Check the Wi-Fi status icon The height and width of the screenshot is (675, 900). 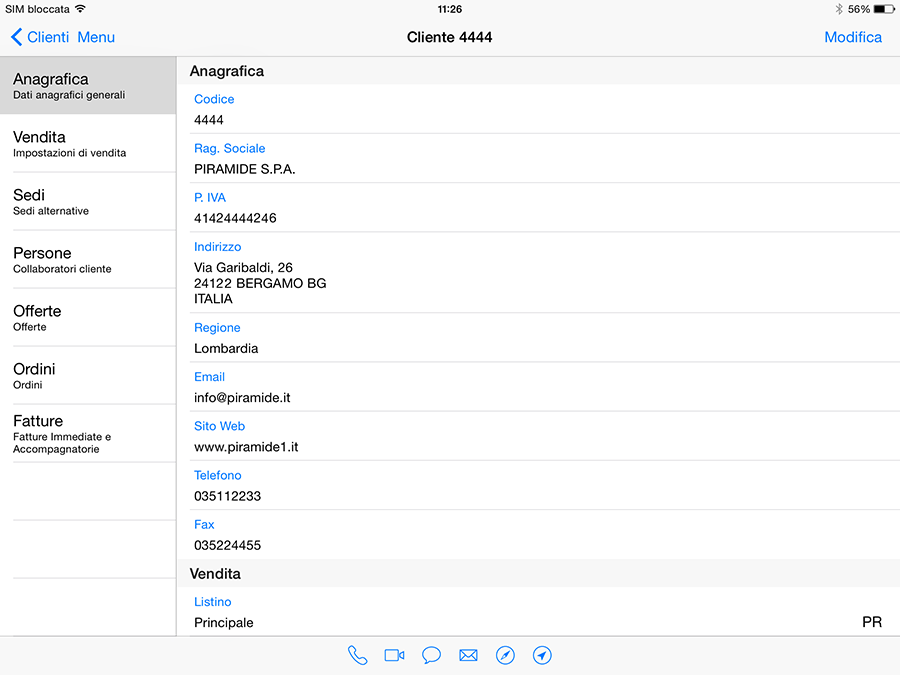pyautogui.click(x=80, y=9)
